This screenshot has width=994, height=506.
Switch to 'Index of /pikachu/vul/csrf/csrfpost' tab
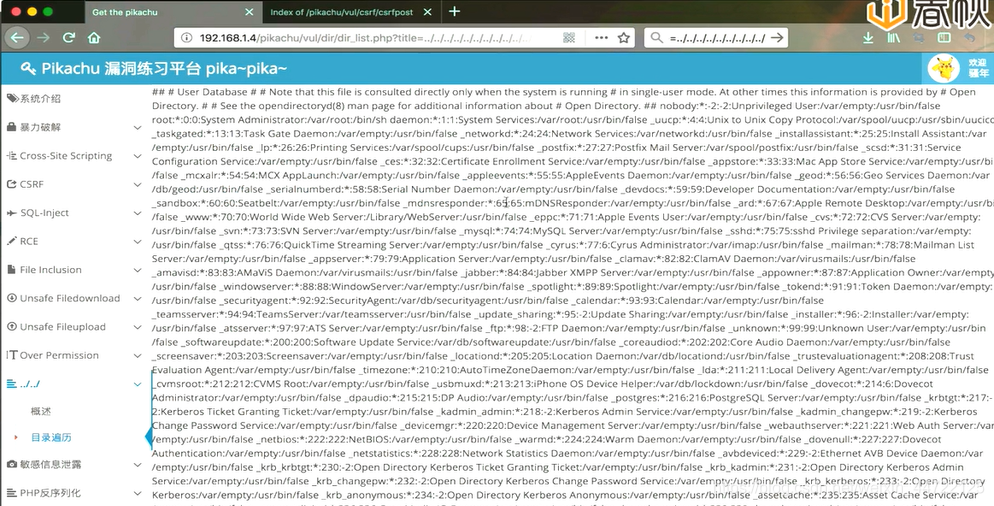coord(343,12)
